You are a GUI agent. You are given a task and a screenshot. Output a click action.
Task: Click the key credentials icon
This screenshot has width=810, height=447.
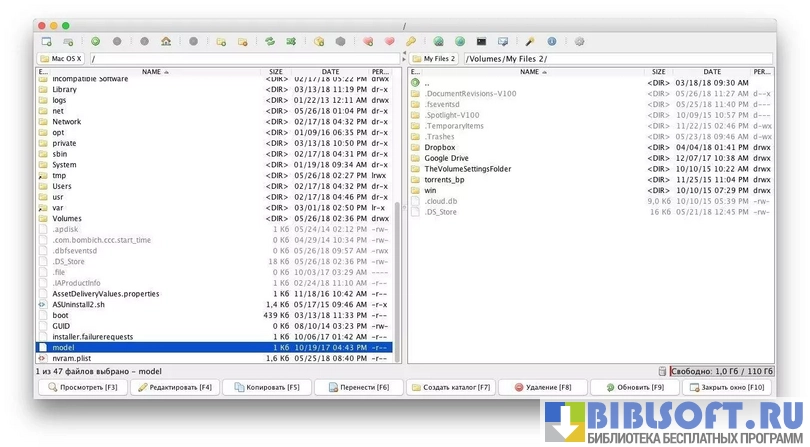point(411,42)
